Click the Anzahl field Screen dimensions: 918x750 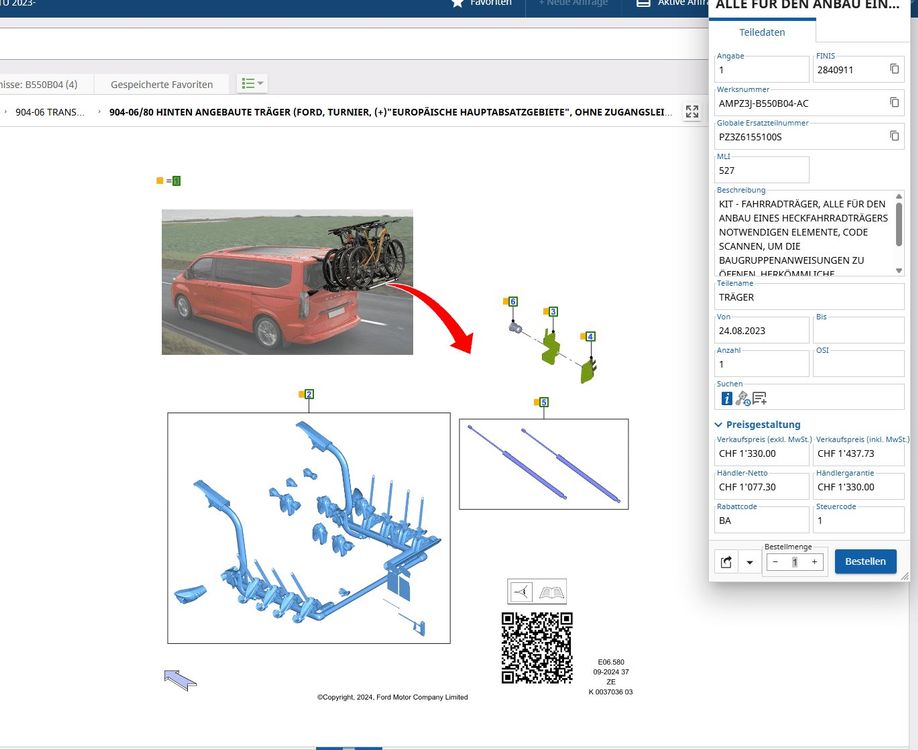[x=762, y=364]
